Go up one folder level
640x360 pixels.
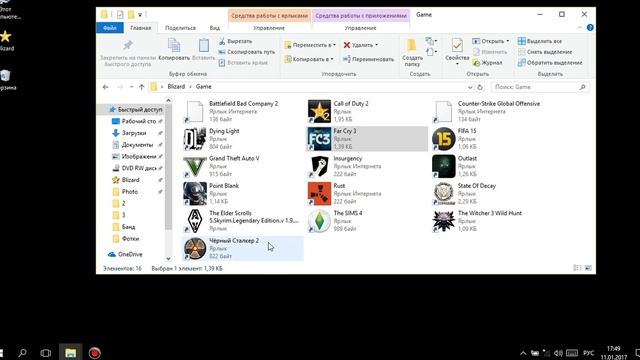click(x=142, y=87)
